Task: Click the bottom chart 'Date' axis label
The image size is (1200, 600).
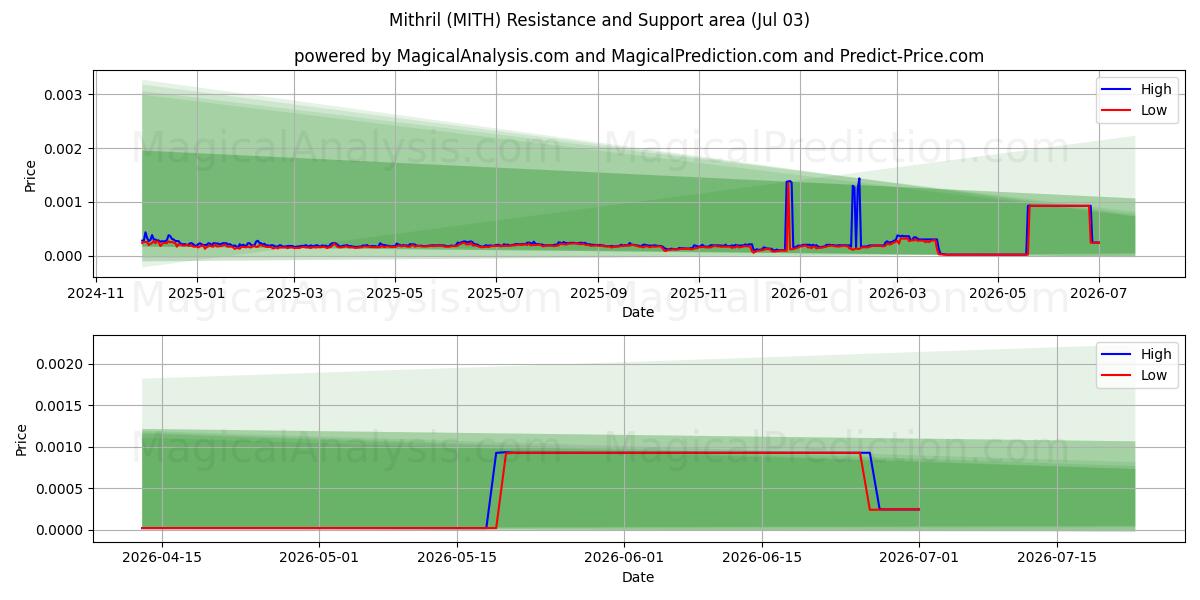Action: click(638, 577)
